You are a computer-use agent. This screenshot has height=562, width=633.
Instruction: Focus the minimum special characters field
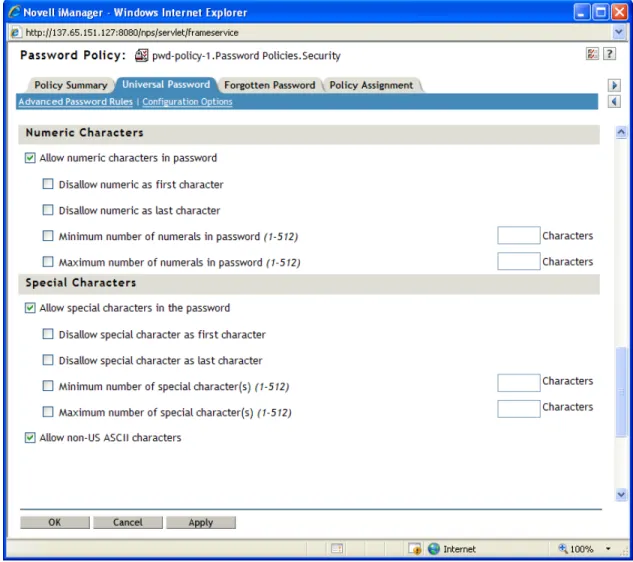pyautogui.click(x=519, y=383)
